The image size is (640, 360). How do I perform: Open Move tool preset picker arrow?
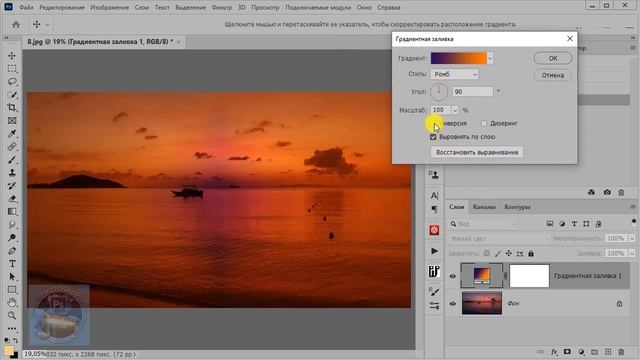pyautogui.click(x=47, y=25)
